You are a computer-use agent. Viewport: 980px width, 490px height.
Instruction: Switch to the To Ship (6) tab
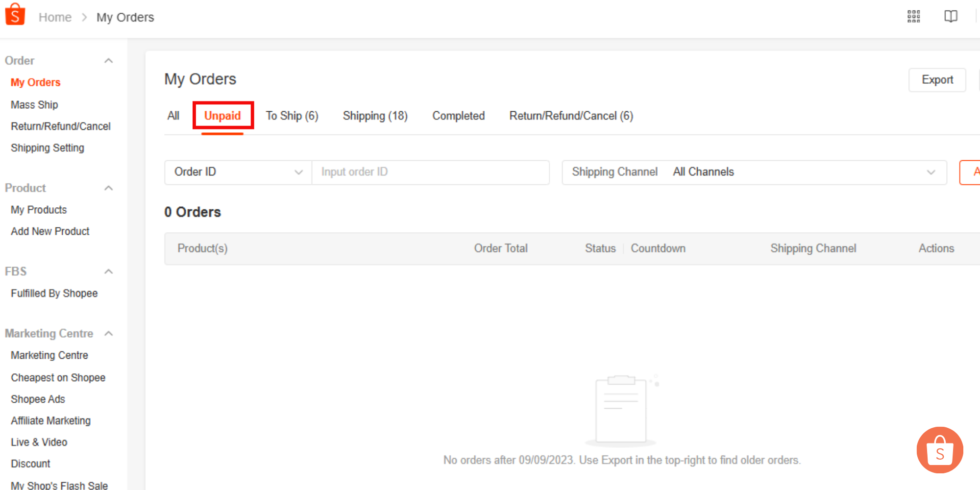292,116
